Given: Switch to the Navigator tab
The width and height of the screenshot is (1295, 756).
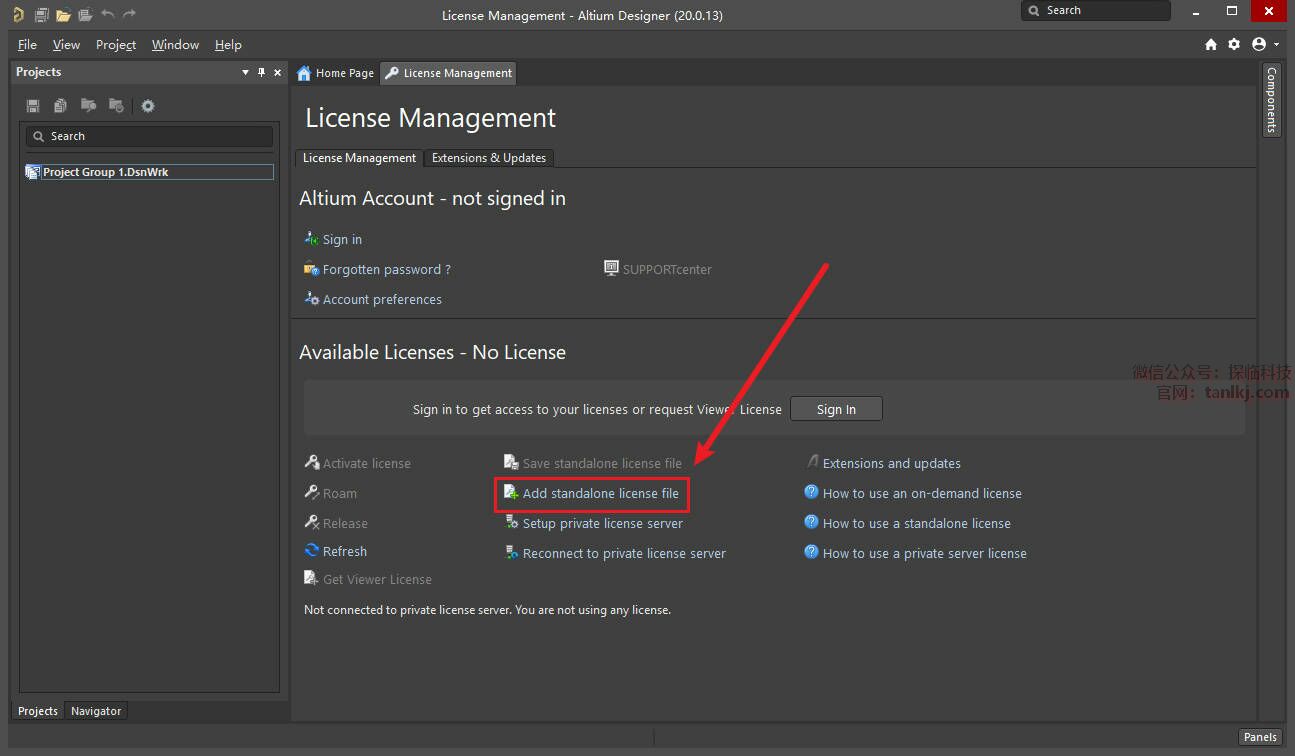Looking at the screenshot, I should click(96, 711).
